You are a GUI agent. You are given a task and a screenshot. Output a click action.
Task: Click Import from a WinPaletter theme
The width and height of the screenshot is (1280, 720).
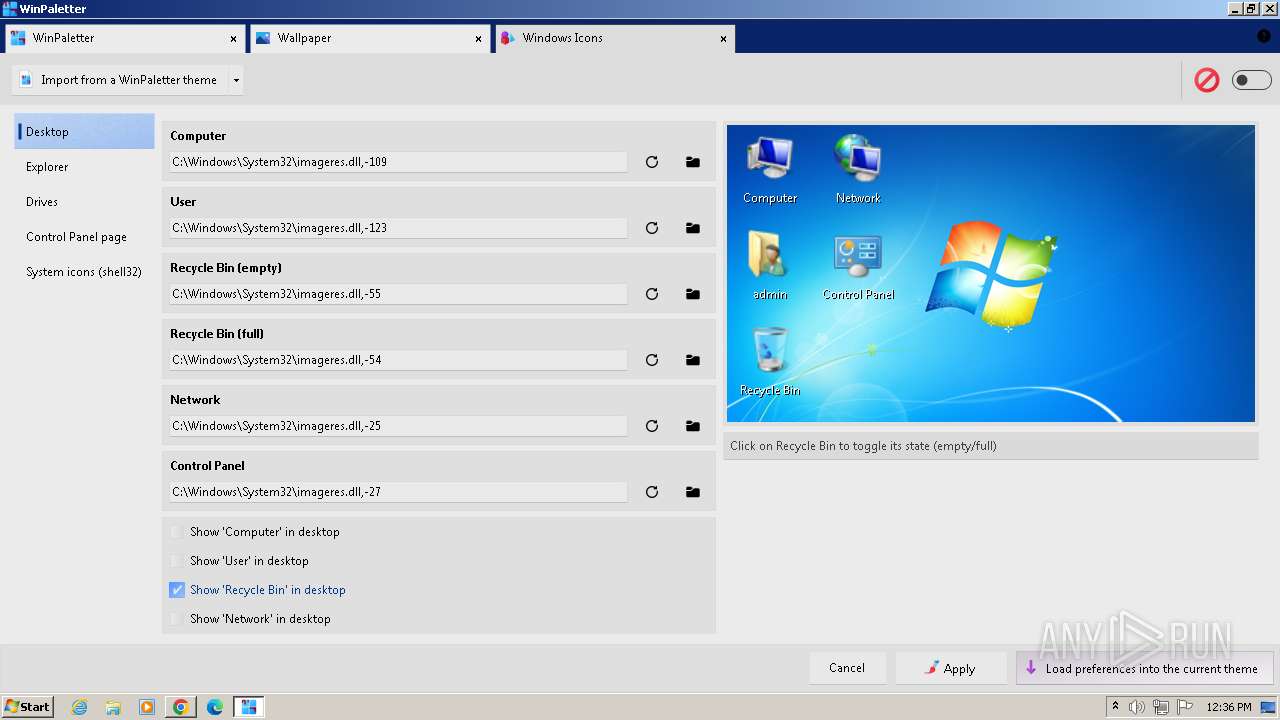click(120, 80)
